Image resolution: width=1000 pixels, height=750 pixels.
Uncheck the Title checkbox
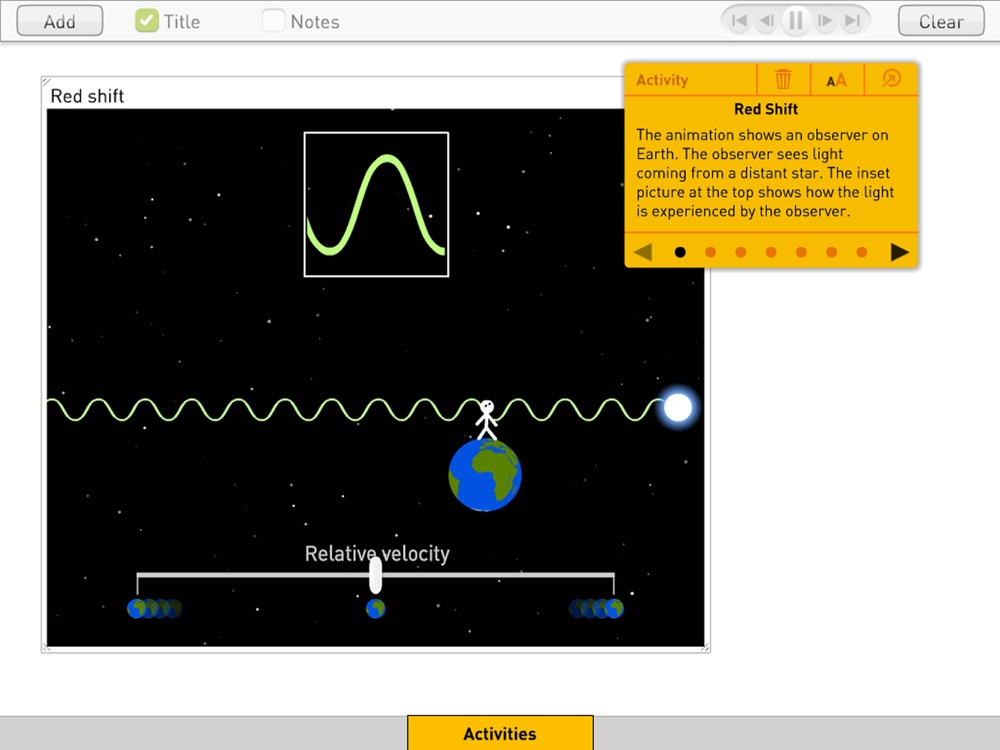[x=147, y=21]
